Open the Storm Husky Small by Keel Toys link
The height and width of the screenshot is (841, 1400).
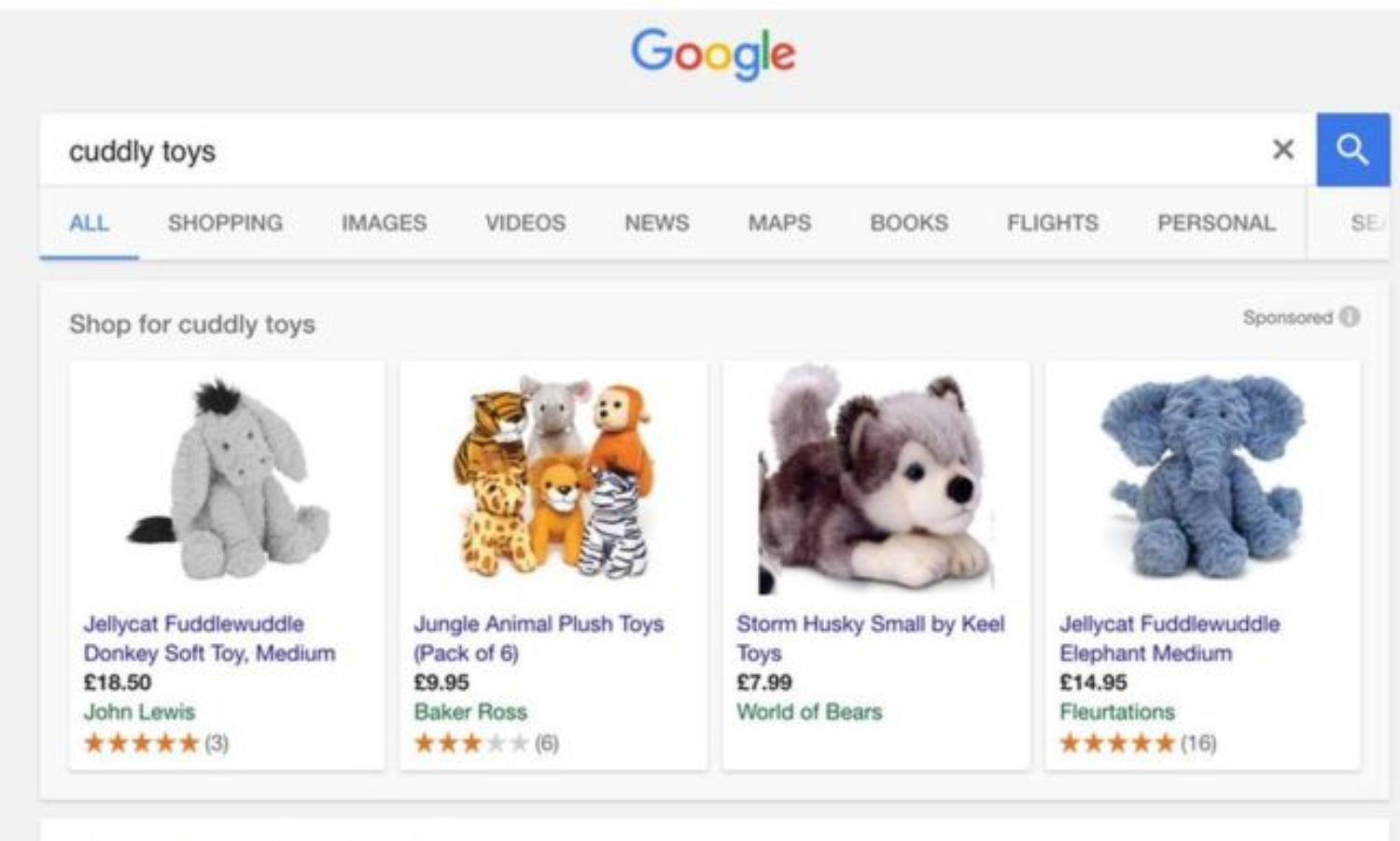[x=870, y=638]
